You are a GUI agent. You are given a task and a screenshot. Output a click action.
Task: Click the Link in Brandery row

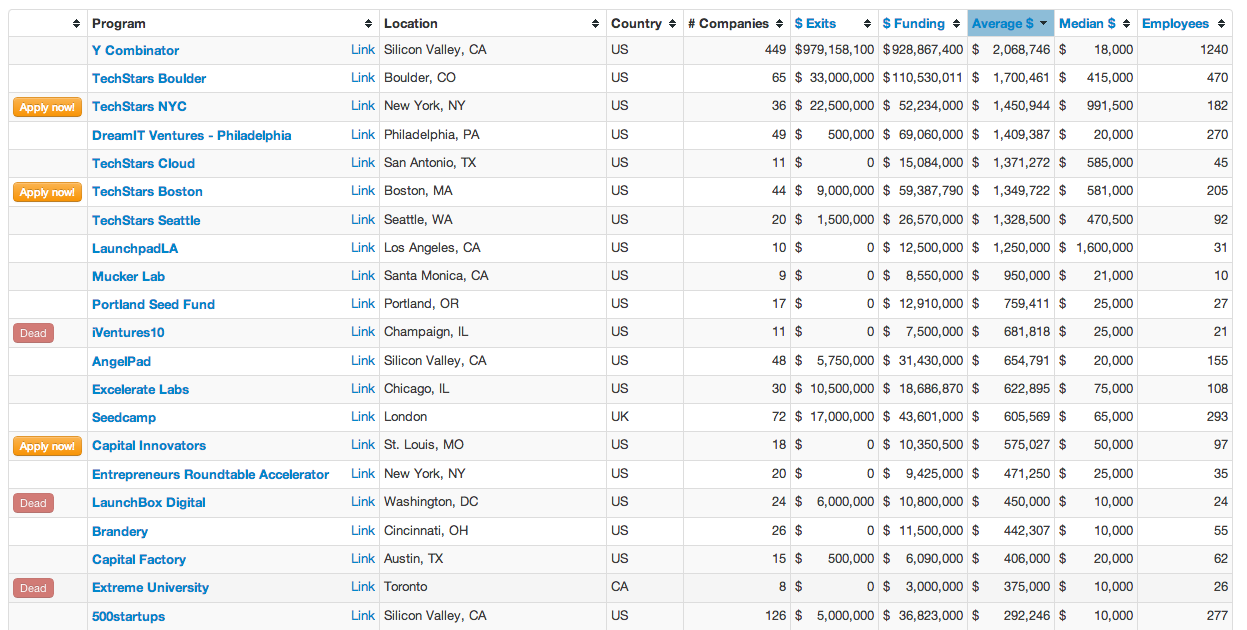[363, 530]
